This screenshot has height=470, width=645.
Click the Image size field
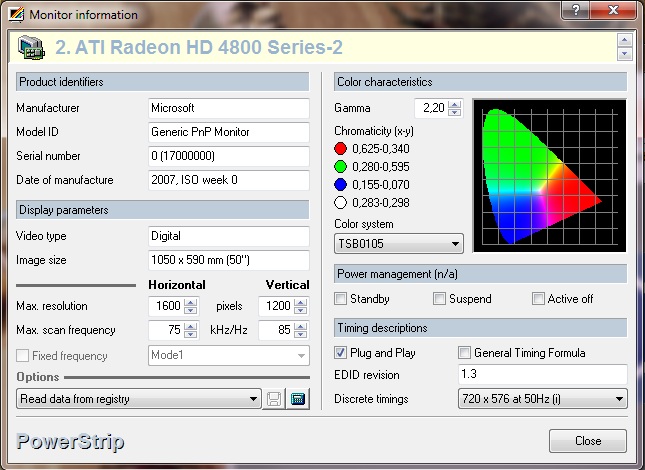pyautogui.click(x=229, y=260)
